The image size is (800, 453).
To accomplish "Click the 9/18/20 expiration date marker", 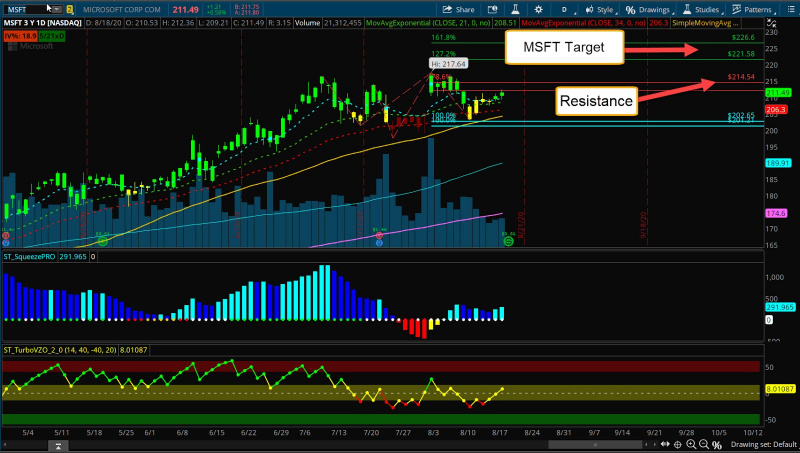I will pyautogui.click(x=643, y=224).
